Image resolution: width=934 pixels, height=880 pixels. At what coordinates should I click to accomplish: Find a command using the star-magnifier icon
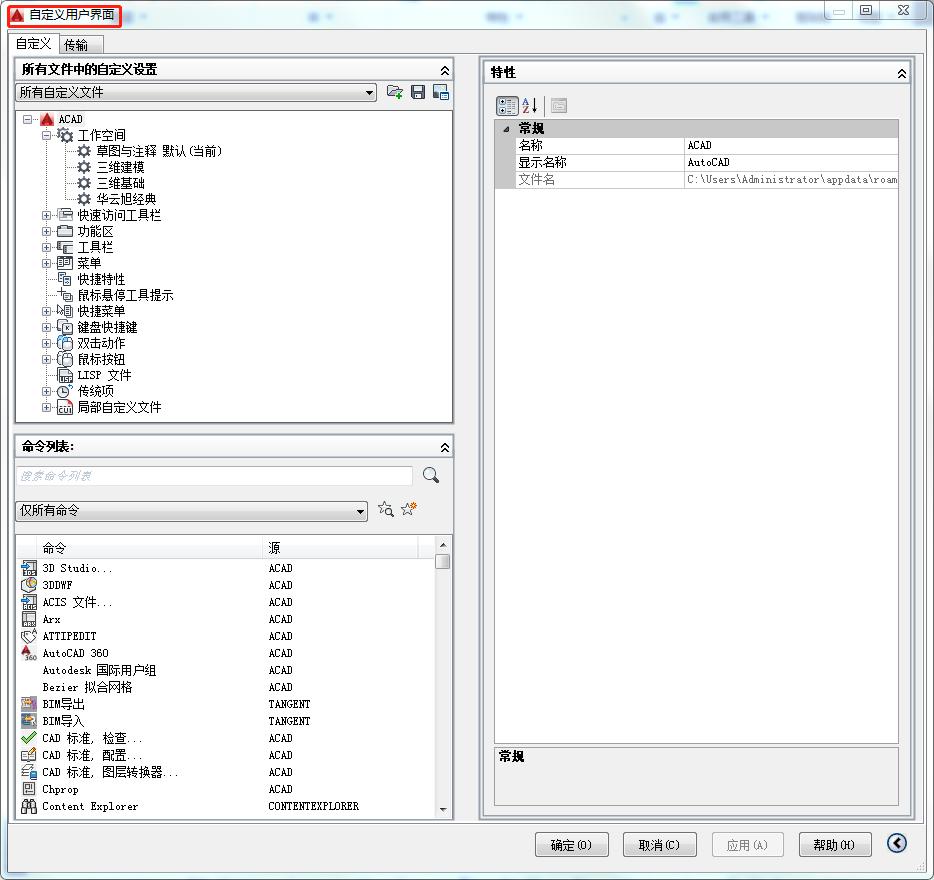coord(386,510)
